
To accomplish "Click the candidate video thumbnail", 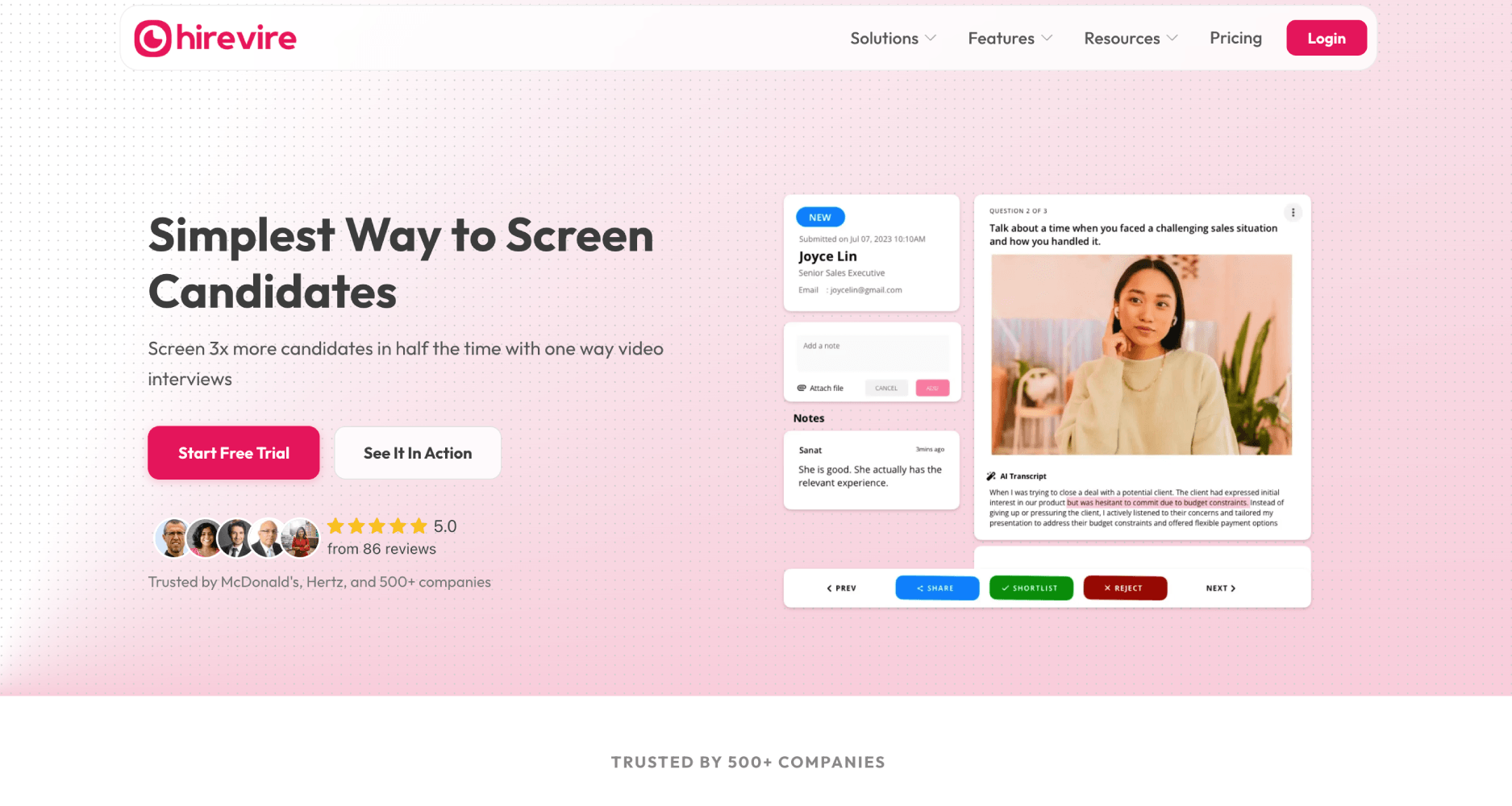I will coord(1141,355).
